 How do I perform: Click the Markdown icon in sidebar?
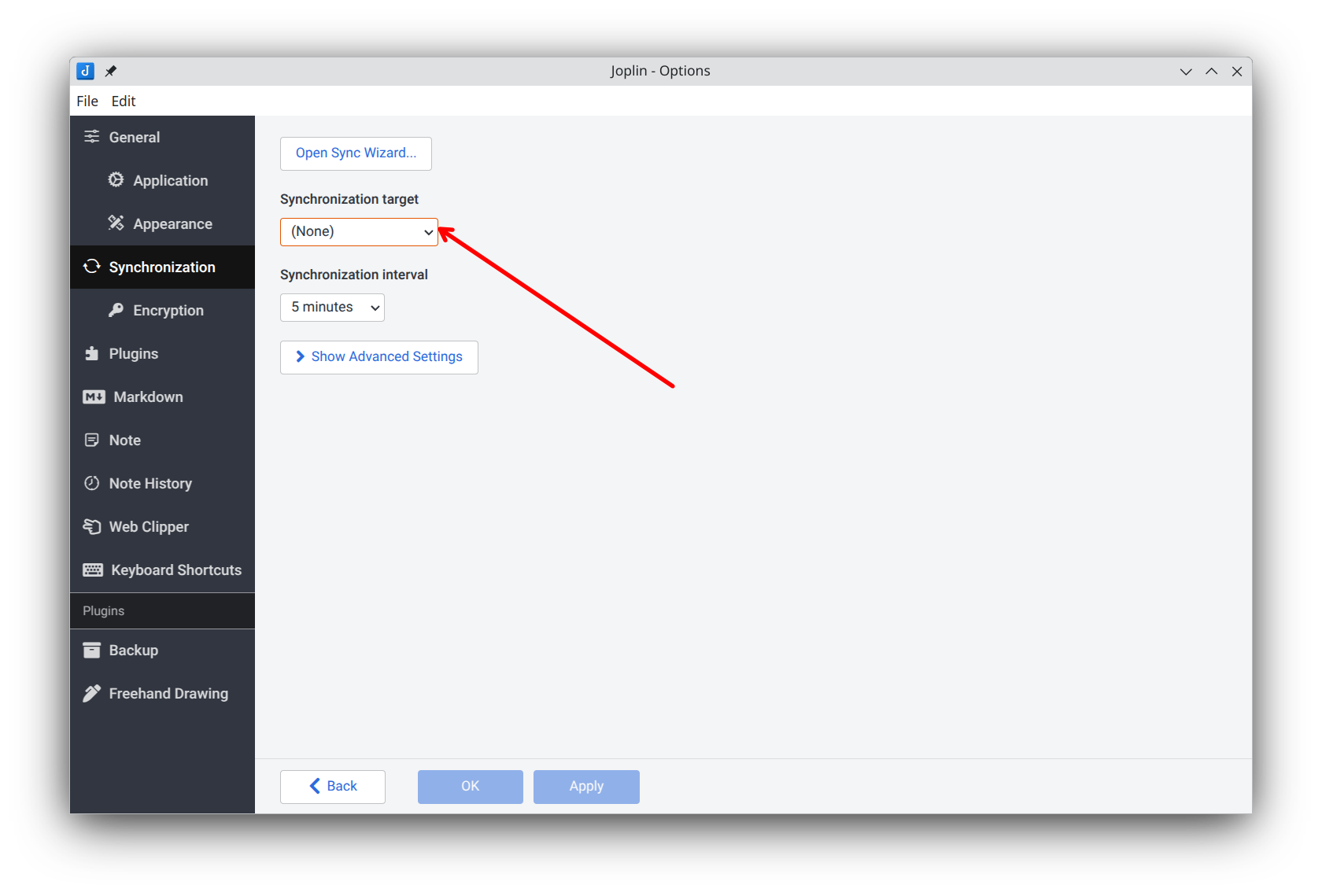[94, 396]
